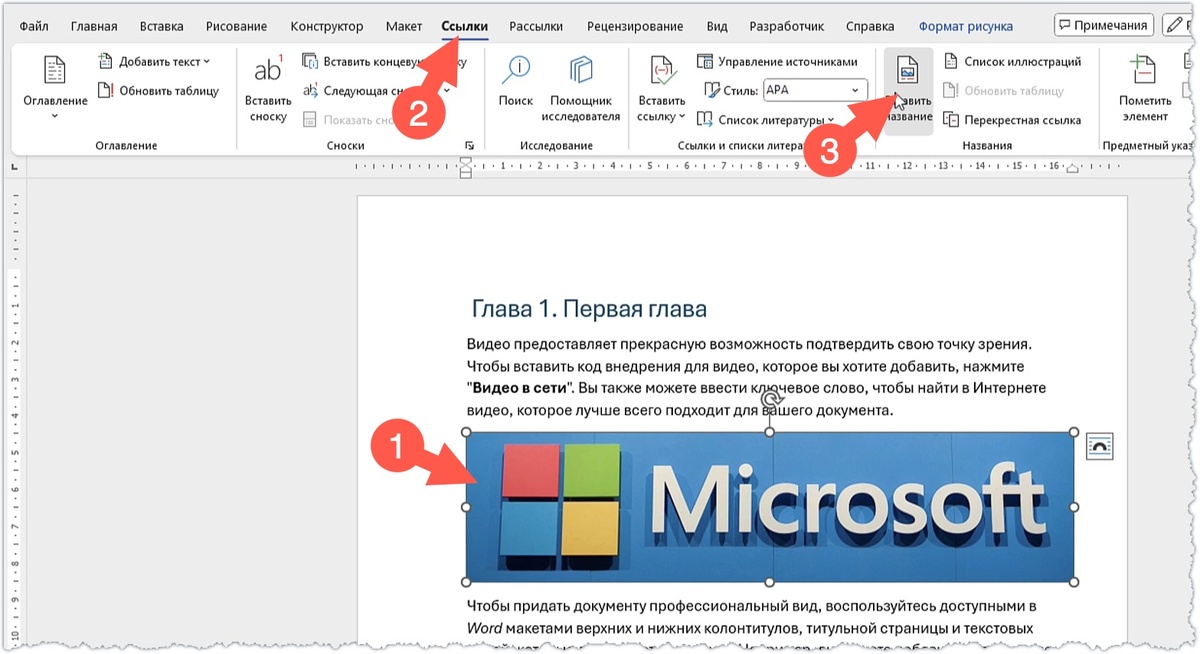1200x654 pixels.
Task: Click the word Word in last paragraph
Action: coord(484,629)
